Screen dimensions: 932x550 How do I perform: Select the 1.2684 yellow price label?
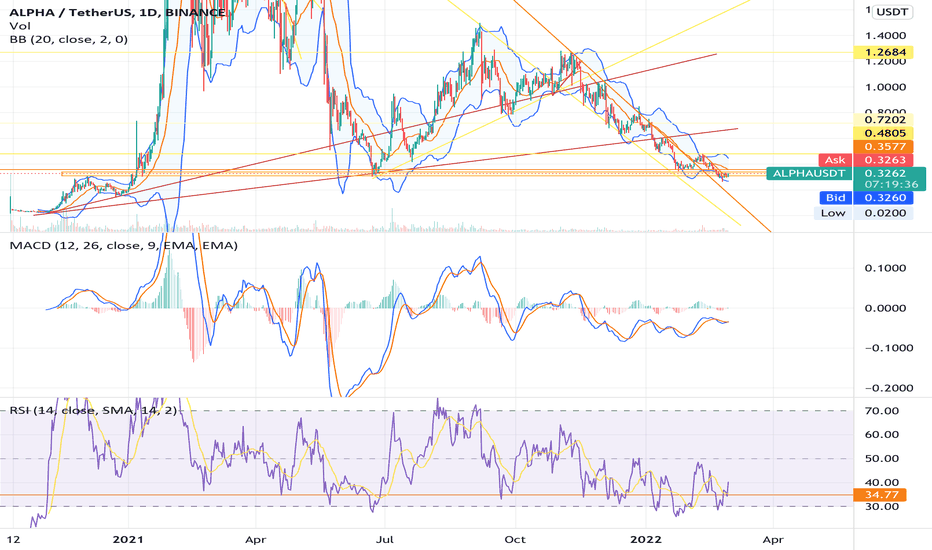point(885,52)
